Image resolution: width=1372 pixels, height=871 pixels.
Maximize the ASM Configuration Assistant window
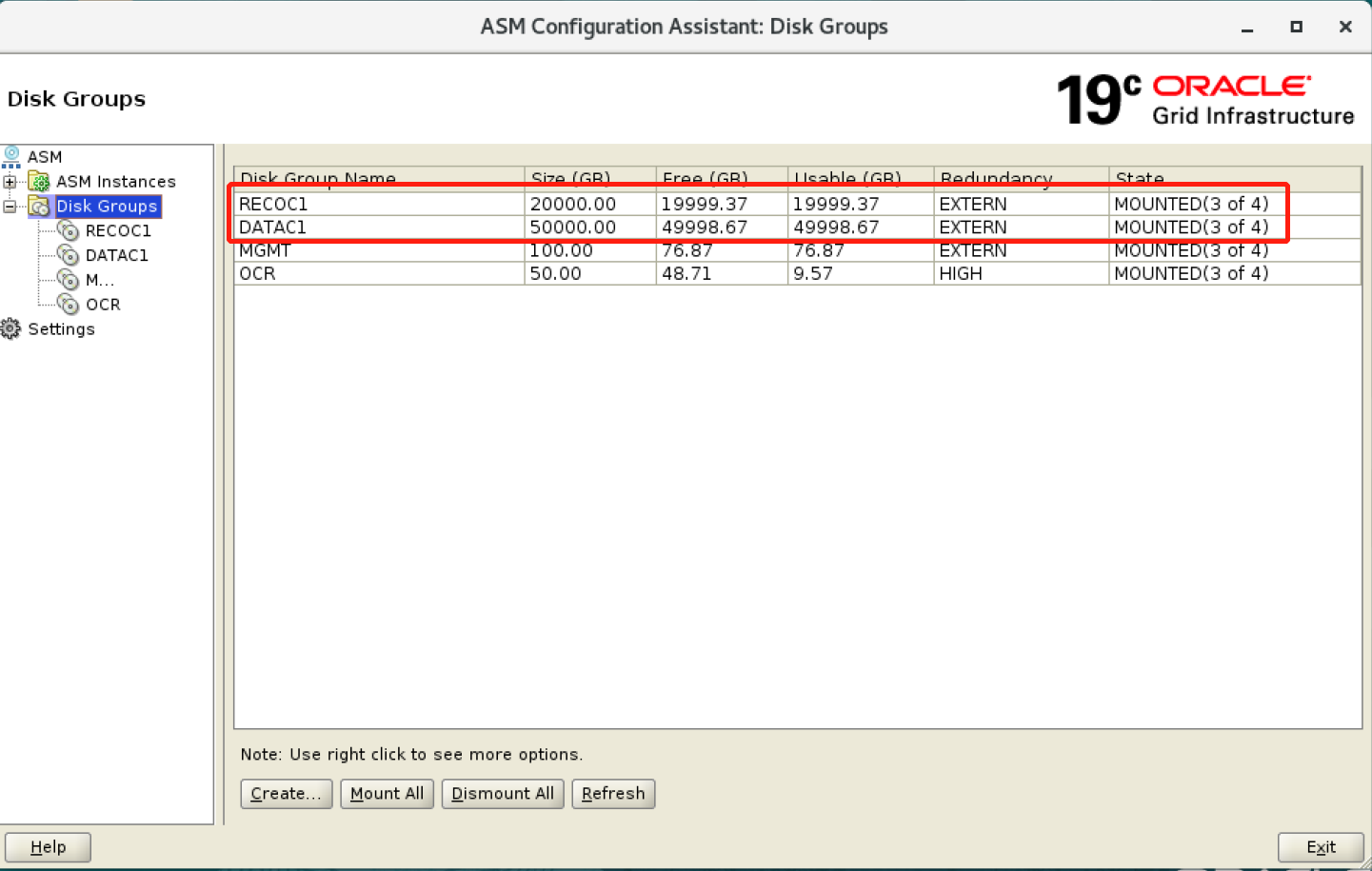point(1296,27)
